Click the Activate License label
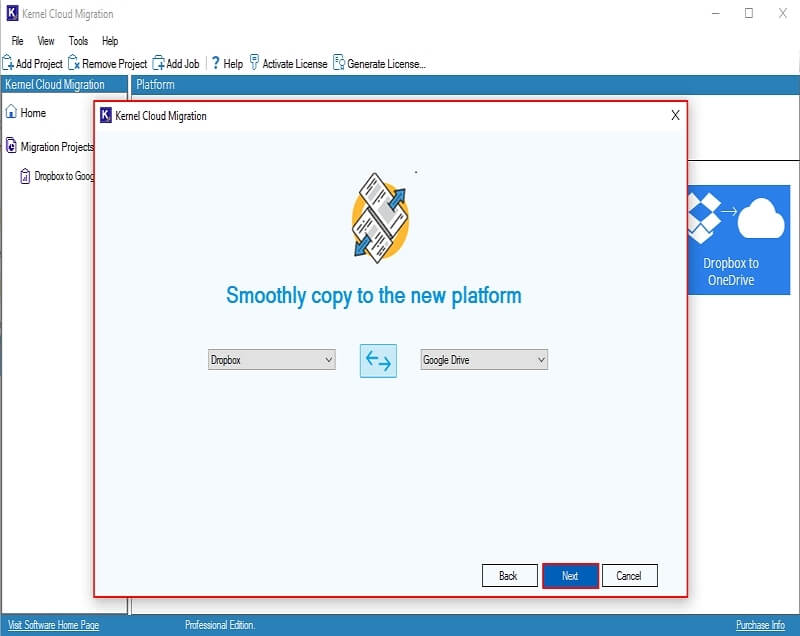The height and width of the screenshot is (636, 800). [295, 64]
